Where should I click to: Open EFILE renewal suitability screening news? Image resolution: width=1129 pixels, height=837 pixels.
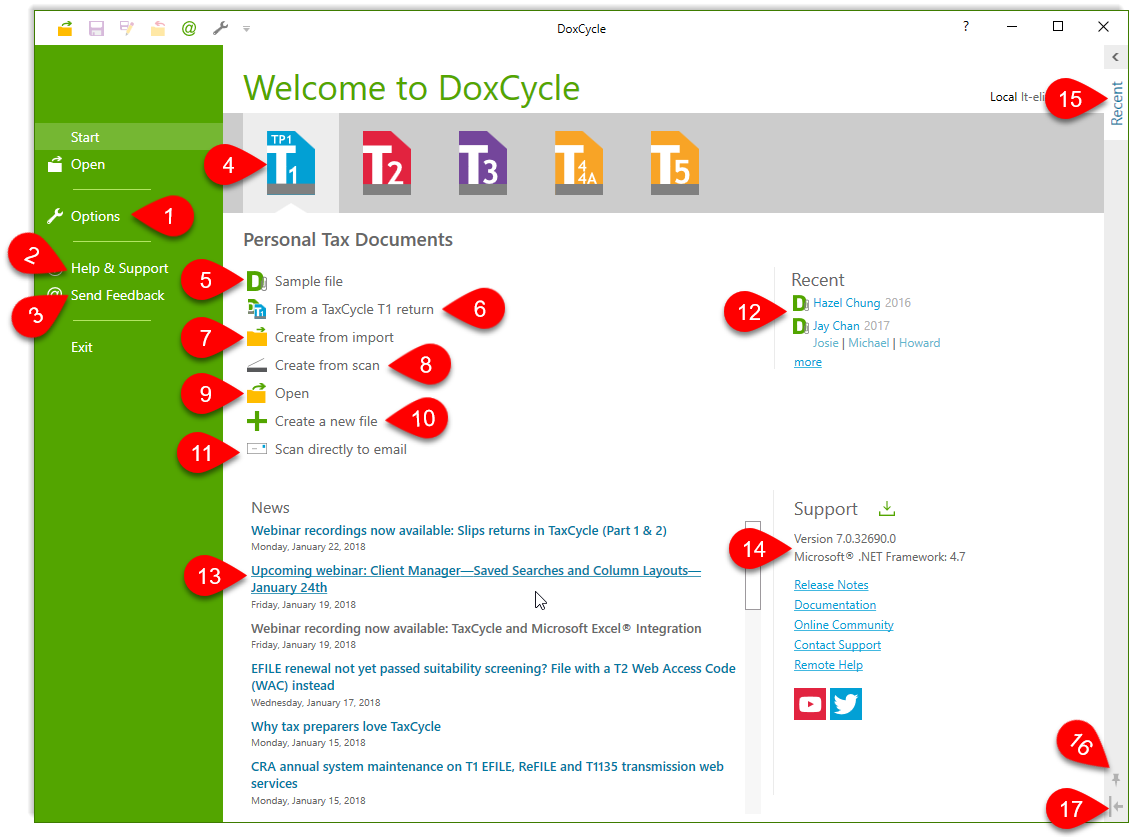coord(493,677)
